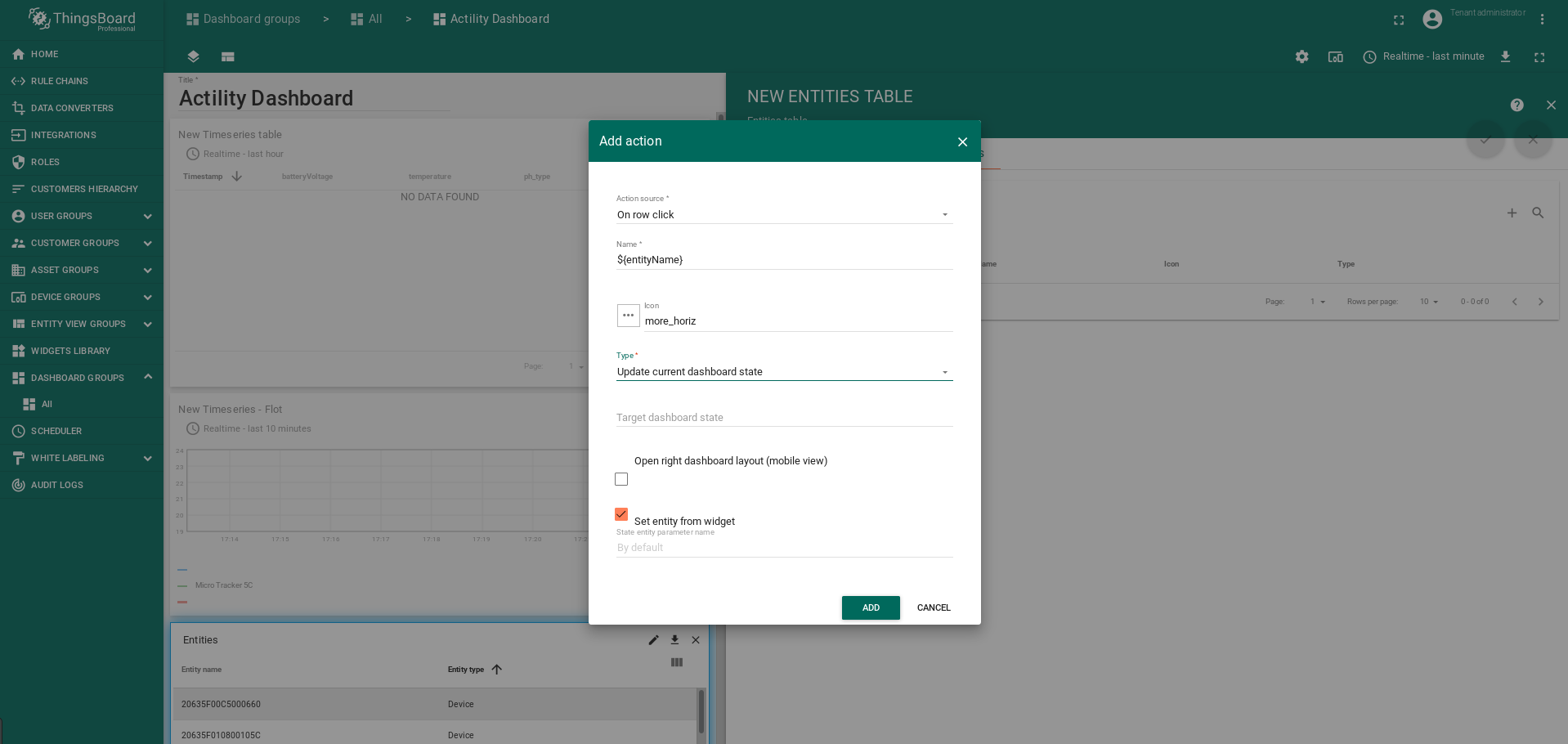Export Entities widget download icon
The image size is (1568, 744).
(674, 640)
